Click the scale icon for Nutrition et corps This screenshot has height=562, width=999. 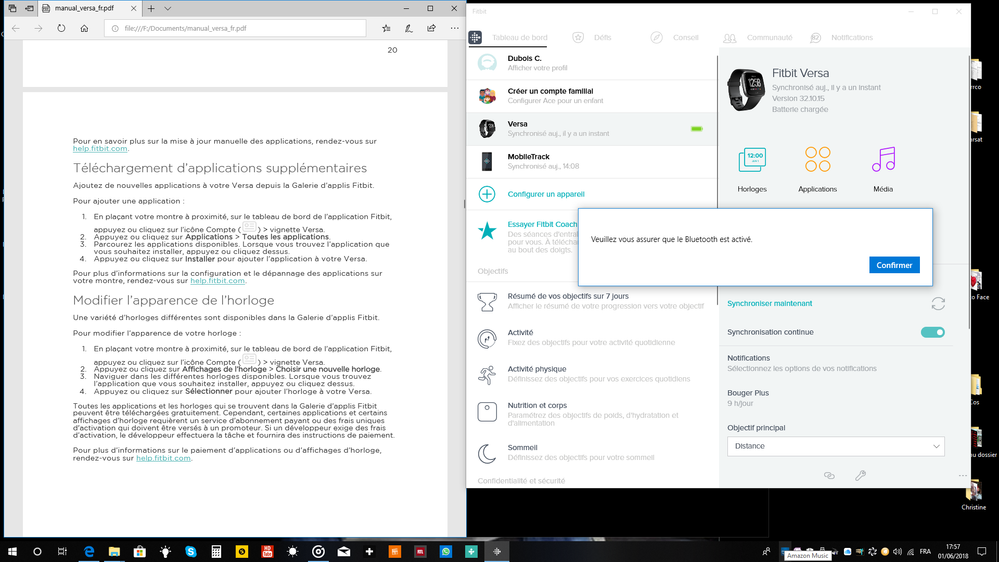tap(487, 412)
